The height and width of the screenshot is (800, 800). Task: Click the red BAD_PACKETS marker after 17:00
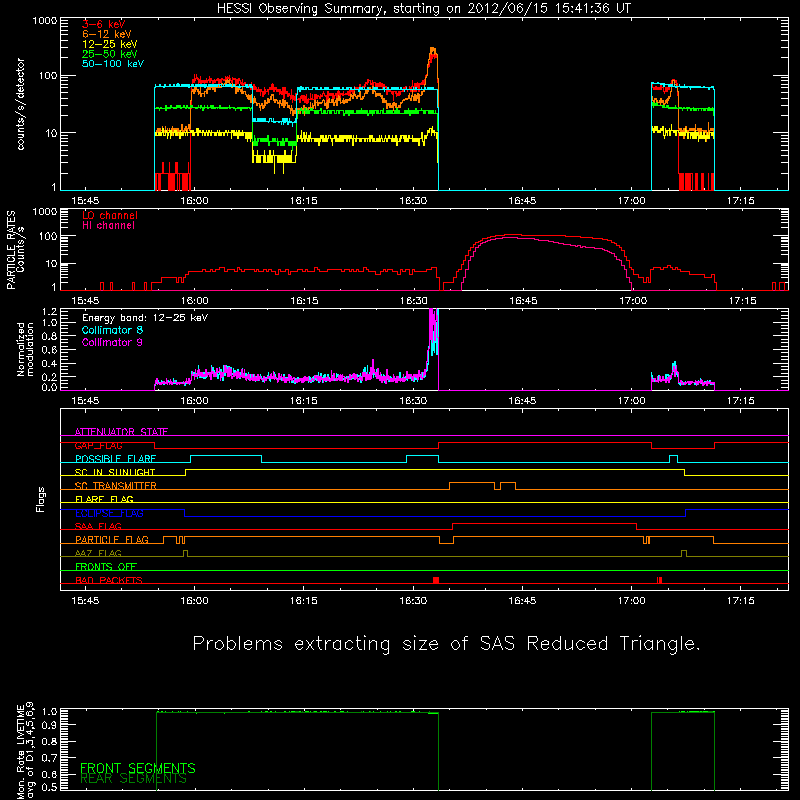(x=660, y=580)
